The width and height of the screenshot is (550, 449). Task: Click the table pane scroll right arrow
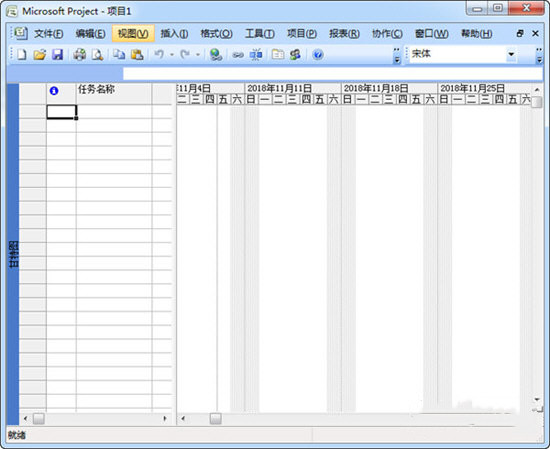[165, 418]
